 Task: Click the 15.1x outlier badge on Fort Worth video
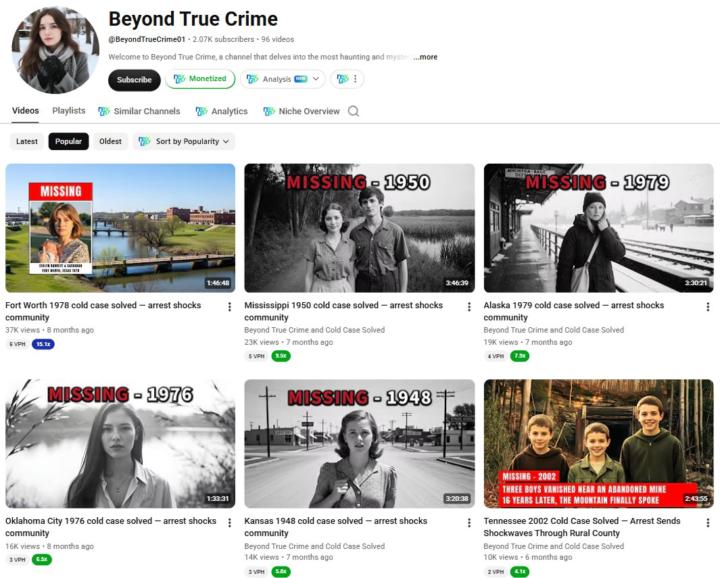[43, 344]
